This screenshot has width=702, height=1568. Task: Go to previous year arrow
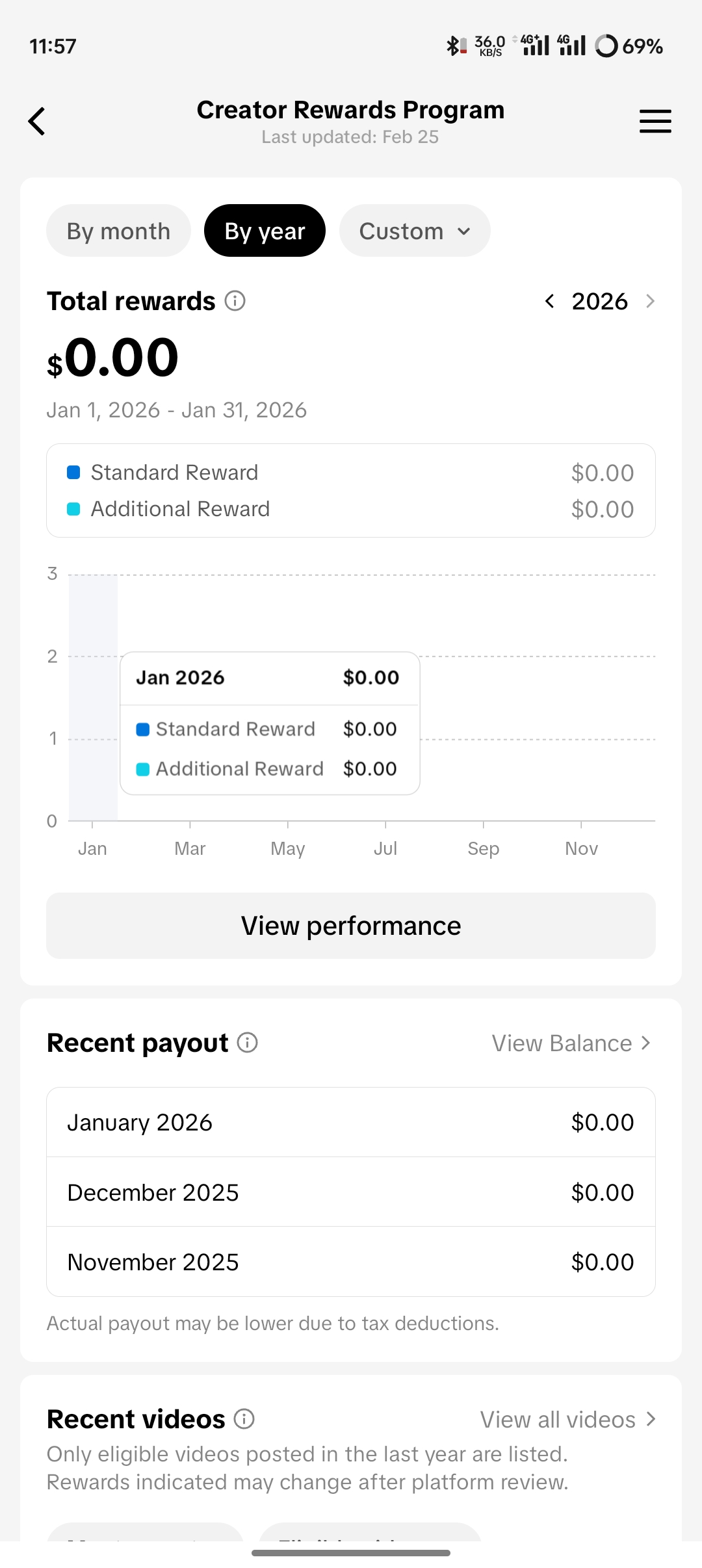(550, 301)
